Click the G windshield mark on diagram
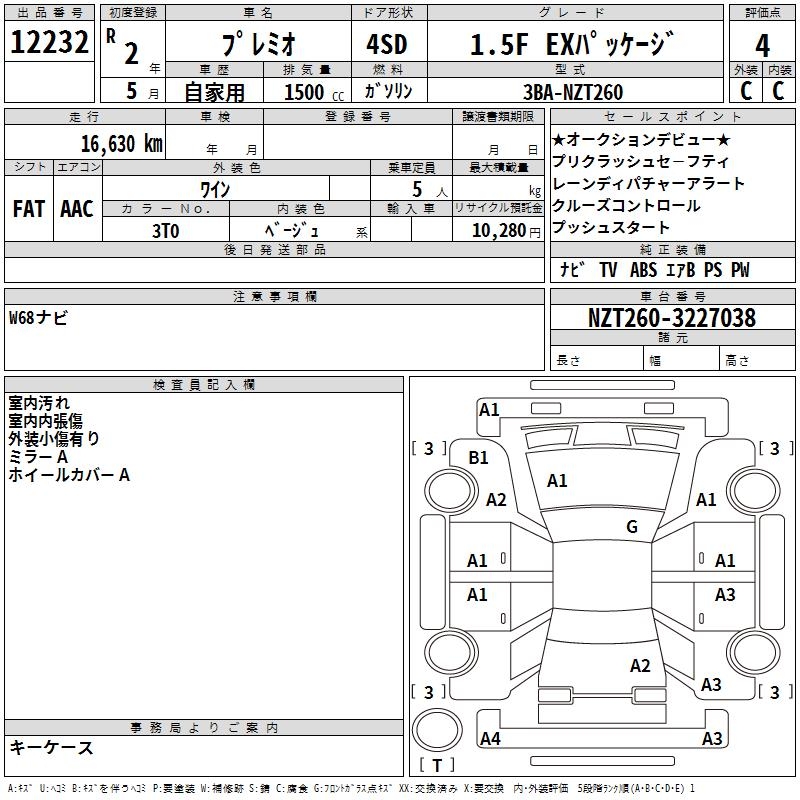The width and height of the screenshot is (800, 800). 632,526
